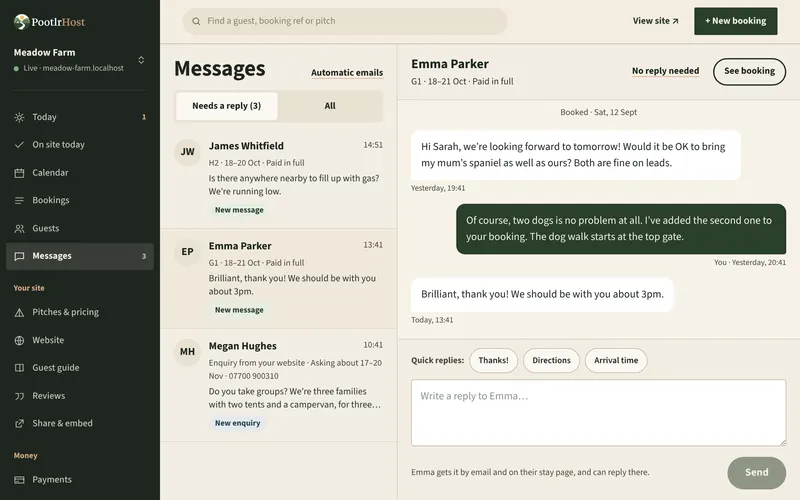The width and height of the screenshot is (800, 500).
Task: Click the Write a reply to Emma box
Action: click(598, 413)
